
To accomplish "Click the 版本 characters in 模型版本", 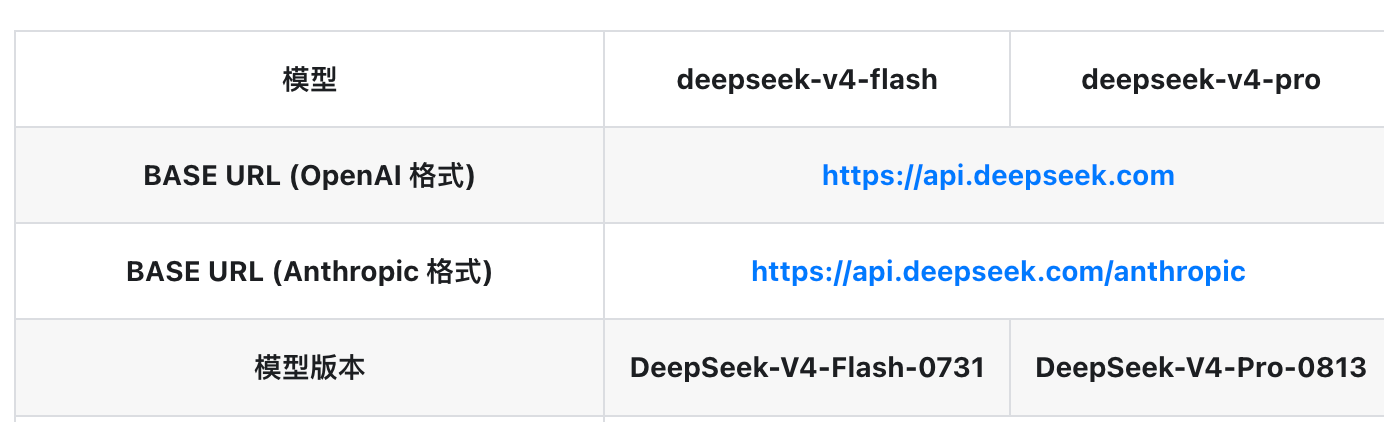I will [337, 367].
